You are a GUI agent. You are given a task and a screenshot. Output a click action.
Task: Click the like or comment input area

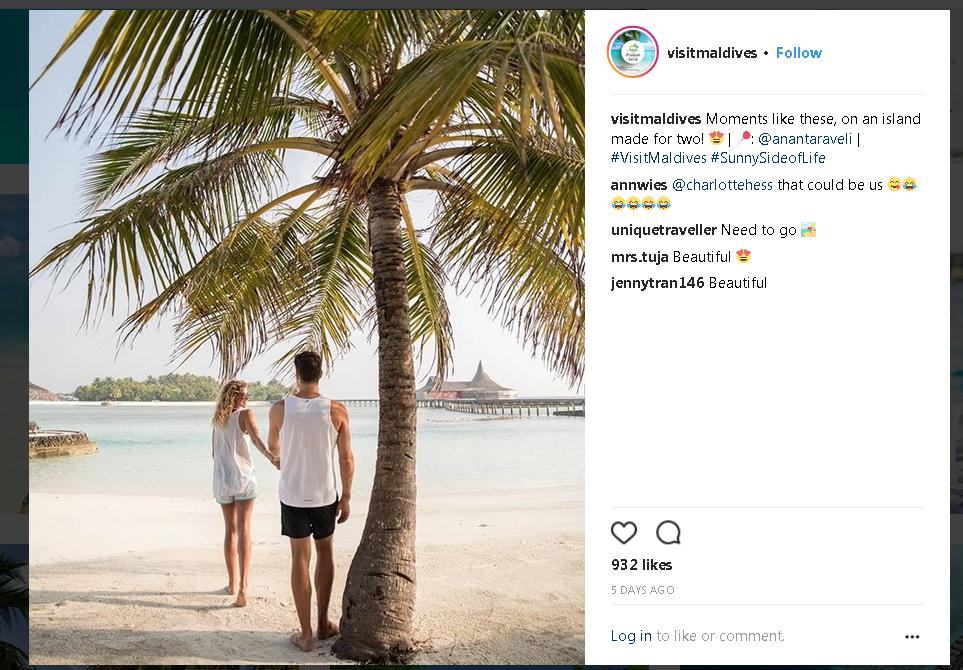[720, 636]
